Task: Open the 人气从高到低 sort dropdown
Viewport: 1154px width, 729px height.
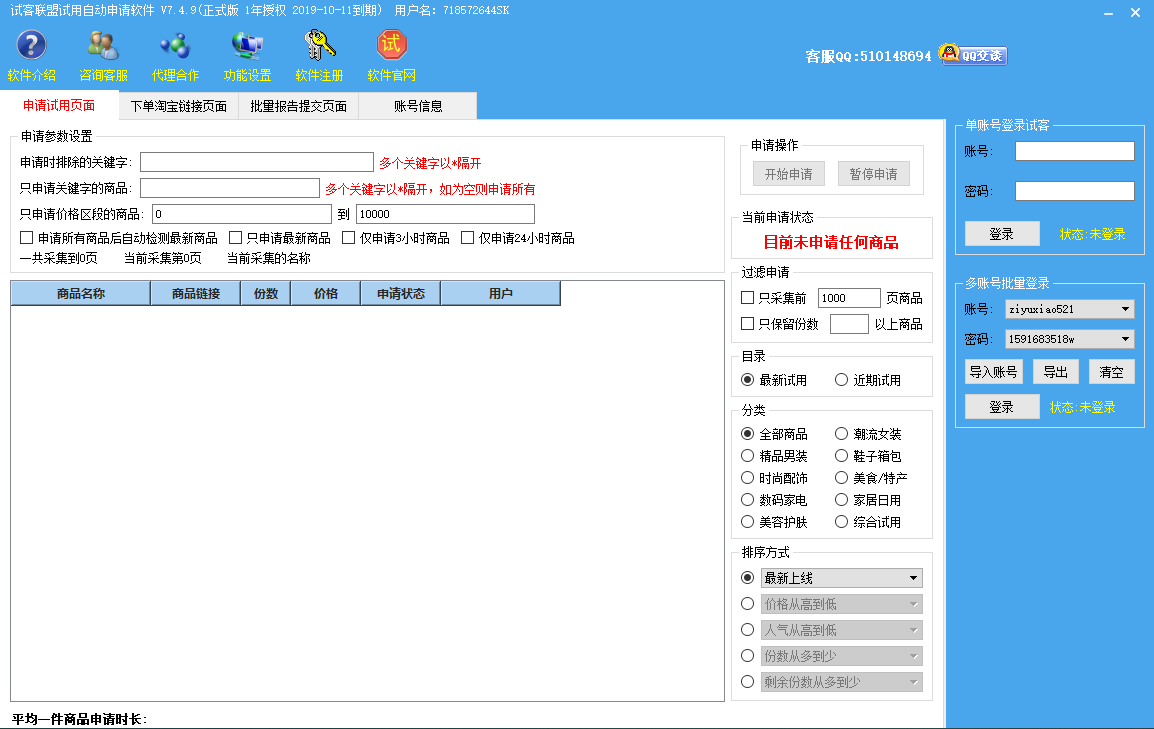Action: click(x=841, y=630)
